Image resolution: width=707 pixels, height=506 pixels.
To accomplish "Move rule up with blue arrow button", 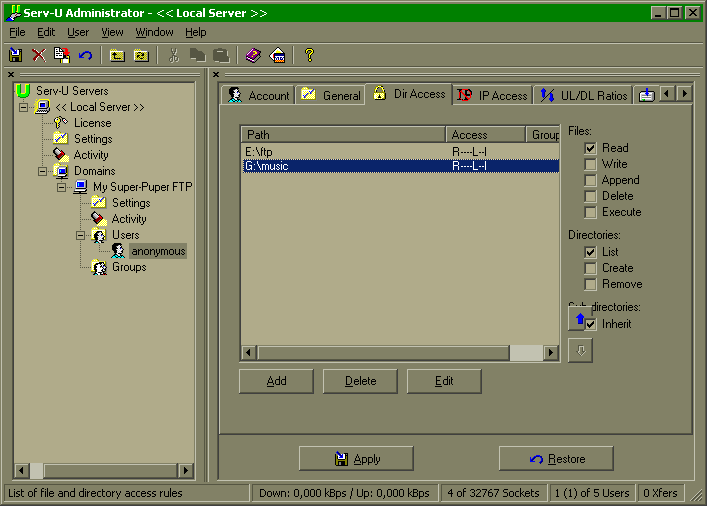I will tap(579, 318).
